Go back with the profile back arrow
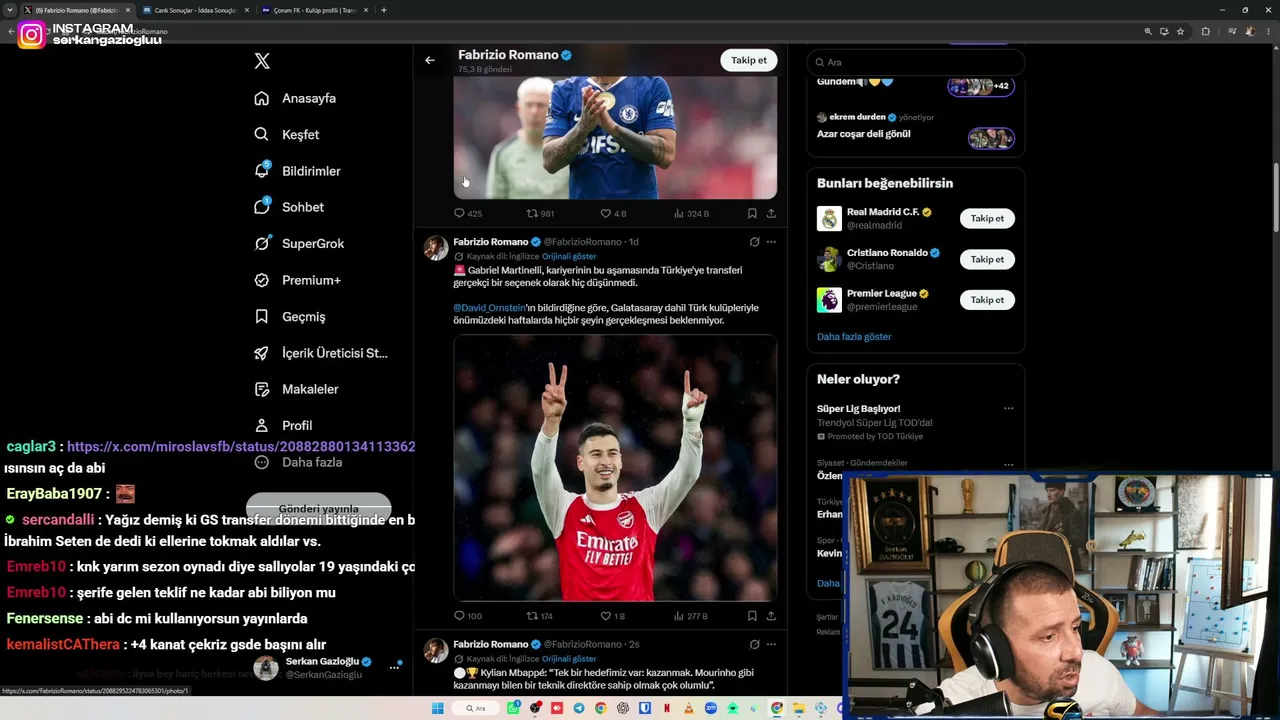This screenshot has height=720, width=1280. [430, 60]
